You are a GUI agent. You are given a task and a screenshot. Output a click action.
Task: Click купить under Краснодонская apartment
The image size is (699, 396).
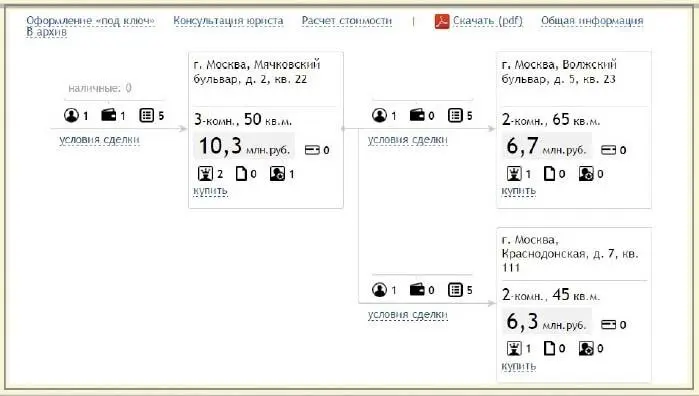[518, 366]
